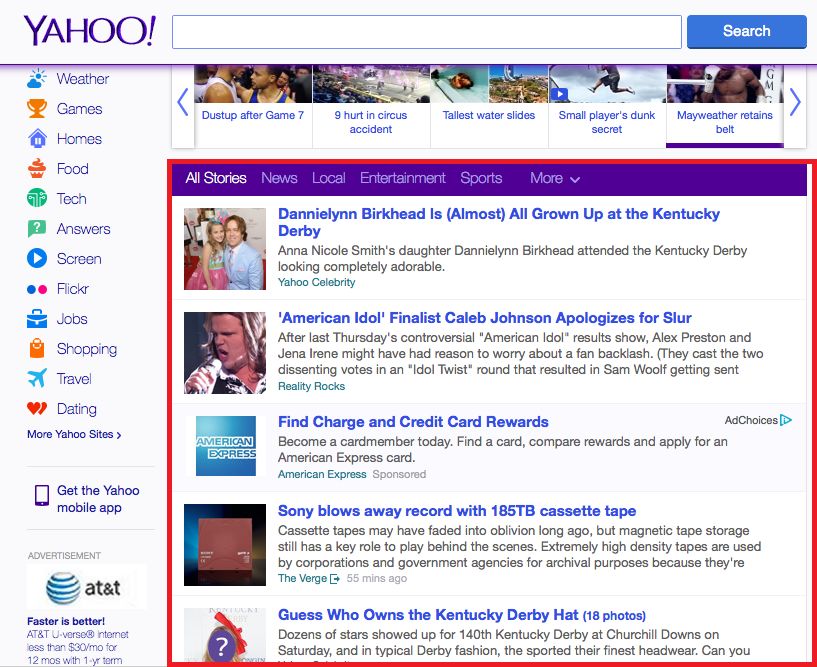Screen dimensions: 817x667
Task: Open the Tech sidebar link
Action: pos(71,199)
